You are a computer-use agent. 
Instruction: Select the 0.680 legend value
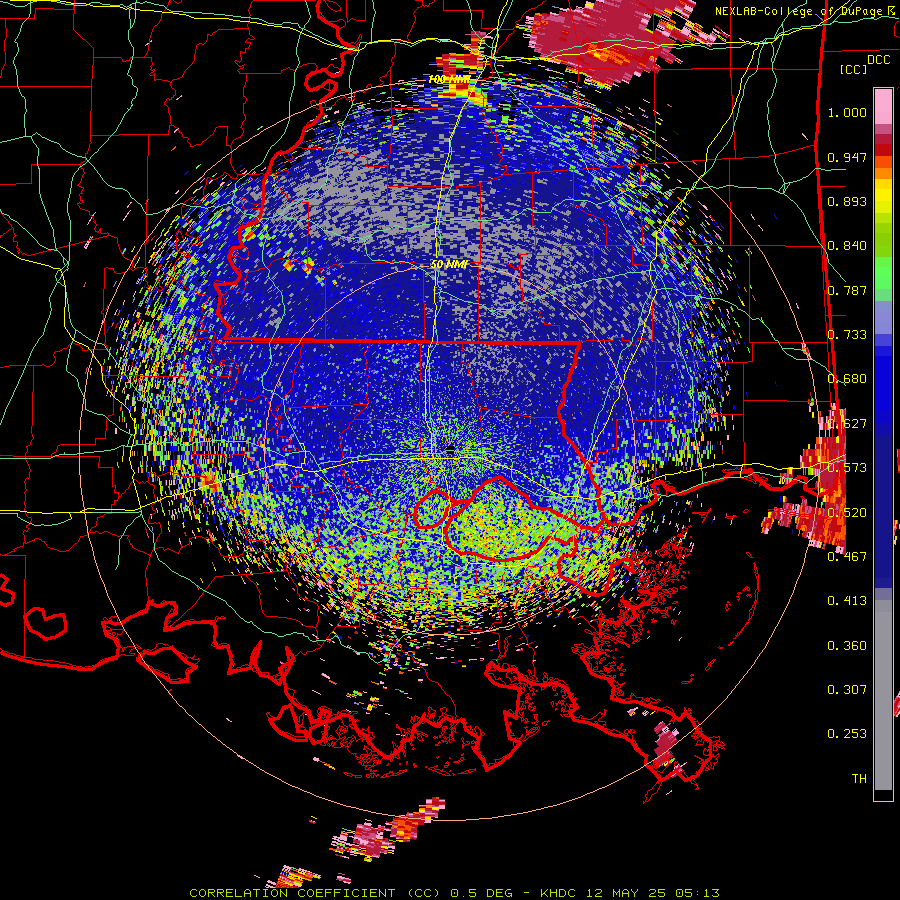[x=847, y=379]
